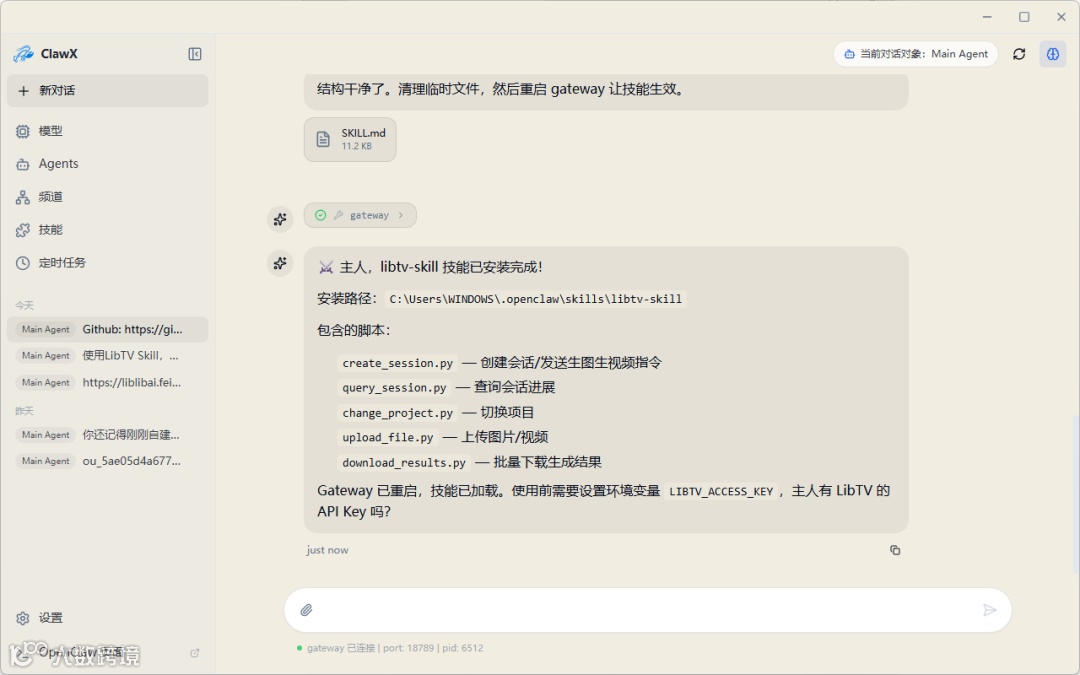Select the conversation 'https://liblibai.fei...'
The image size is (1080, 675).
pos(107,382)
